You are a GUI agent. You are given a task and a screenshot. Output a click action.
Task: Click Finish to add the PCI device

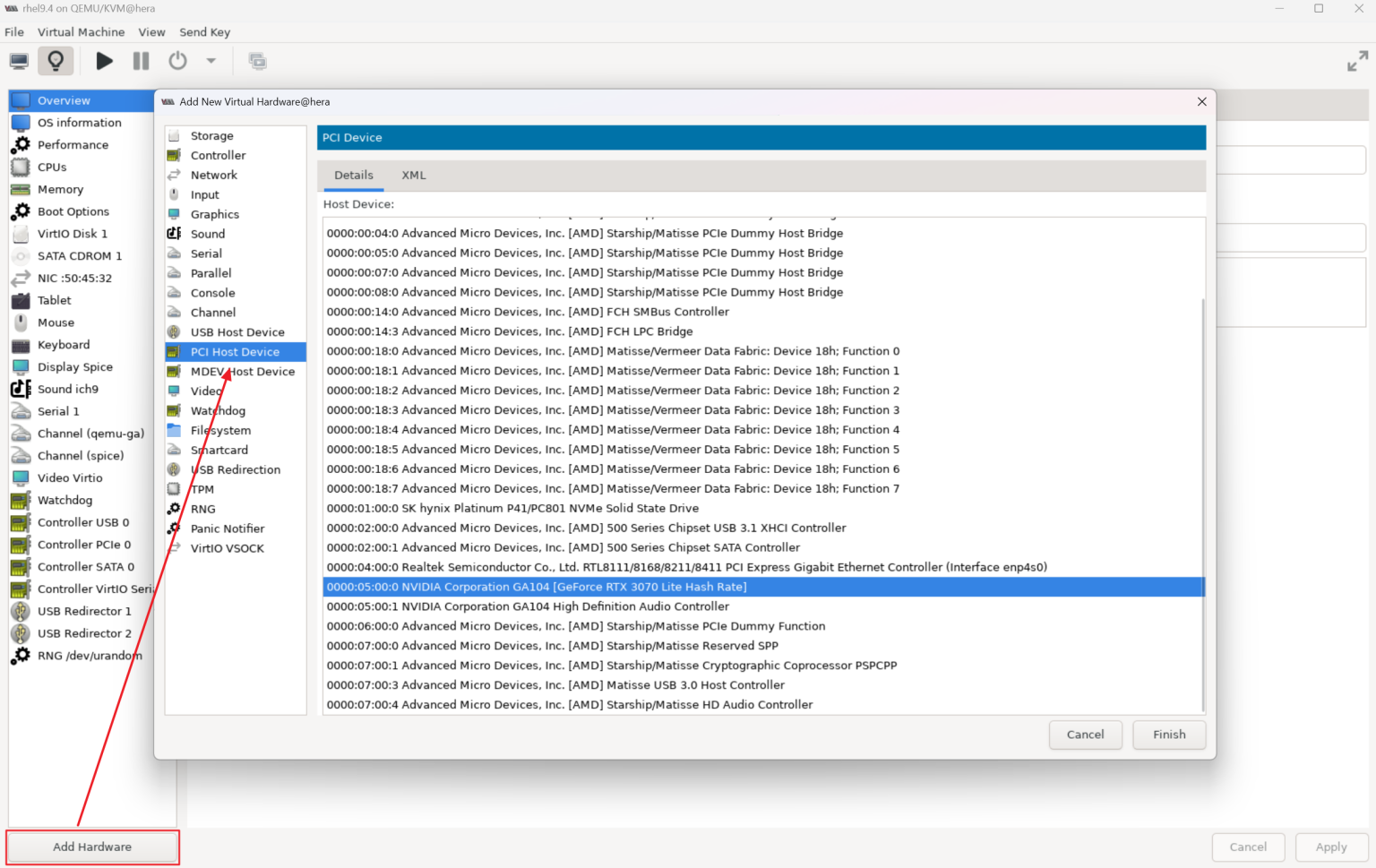1168,735
